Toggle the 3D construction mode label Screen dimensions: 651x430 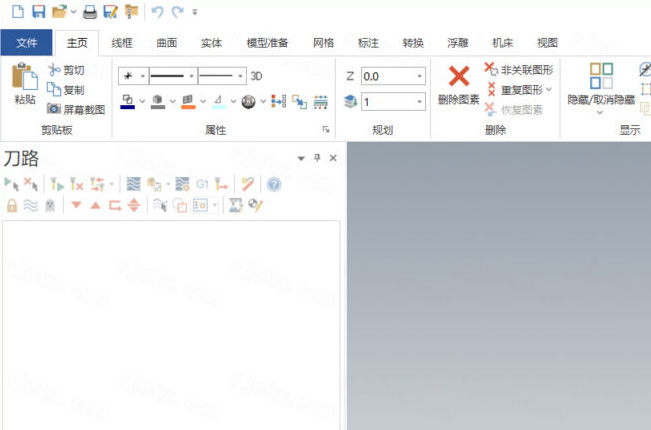(x=256, y=76)
